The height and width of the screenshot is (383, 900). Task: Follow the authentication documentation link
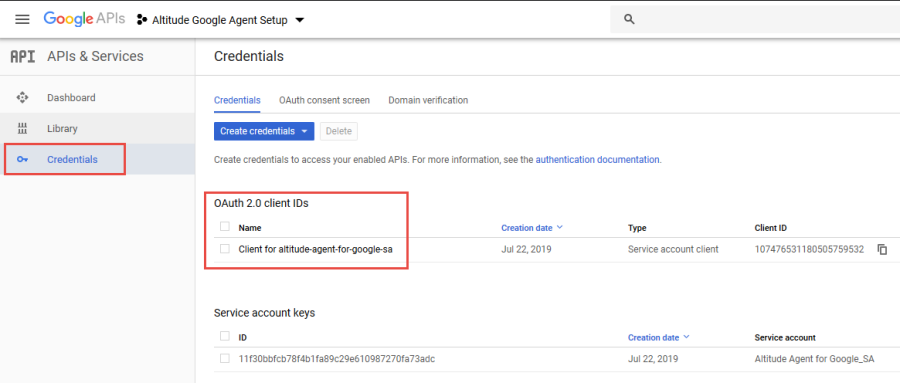point(598,160)
